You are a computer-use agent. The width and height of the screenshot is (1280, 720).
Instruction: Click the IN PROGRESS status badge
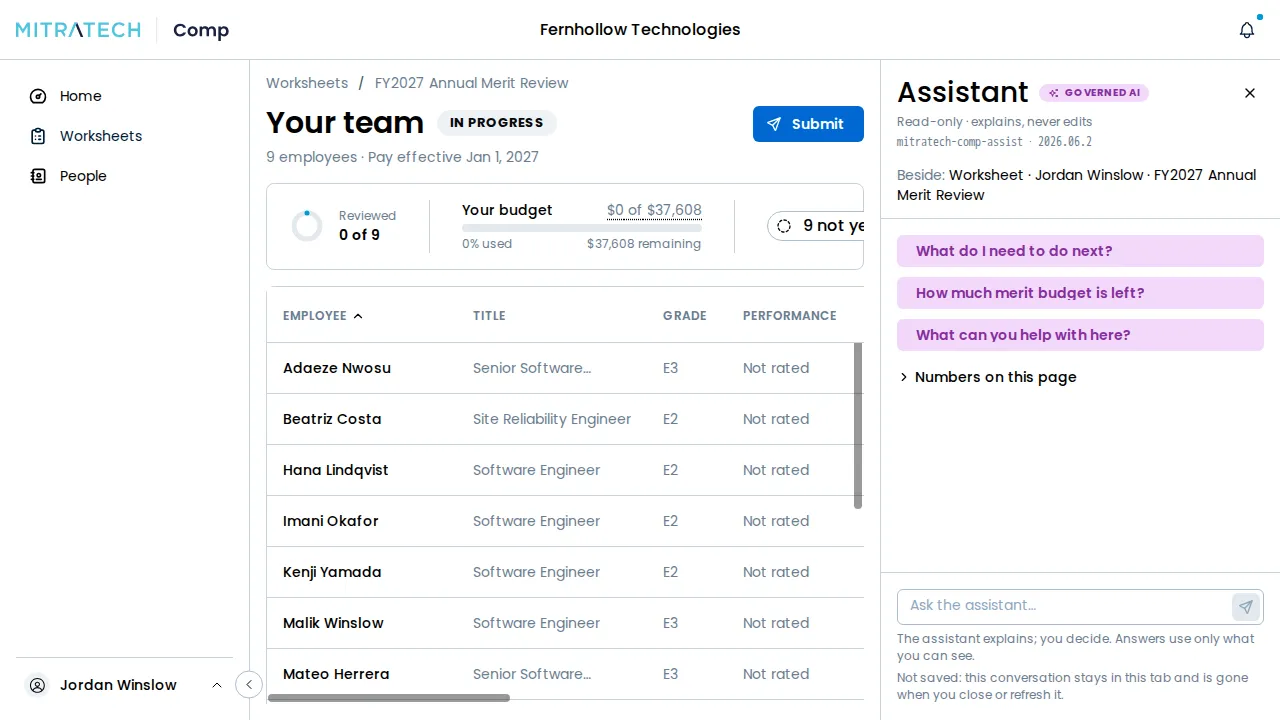tap(497, 123)
